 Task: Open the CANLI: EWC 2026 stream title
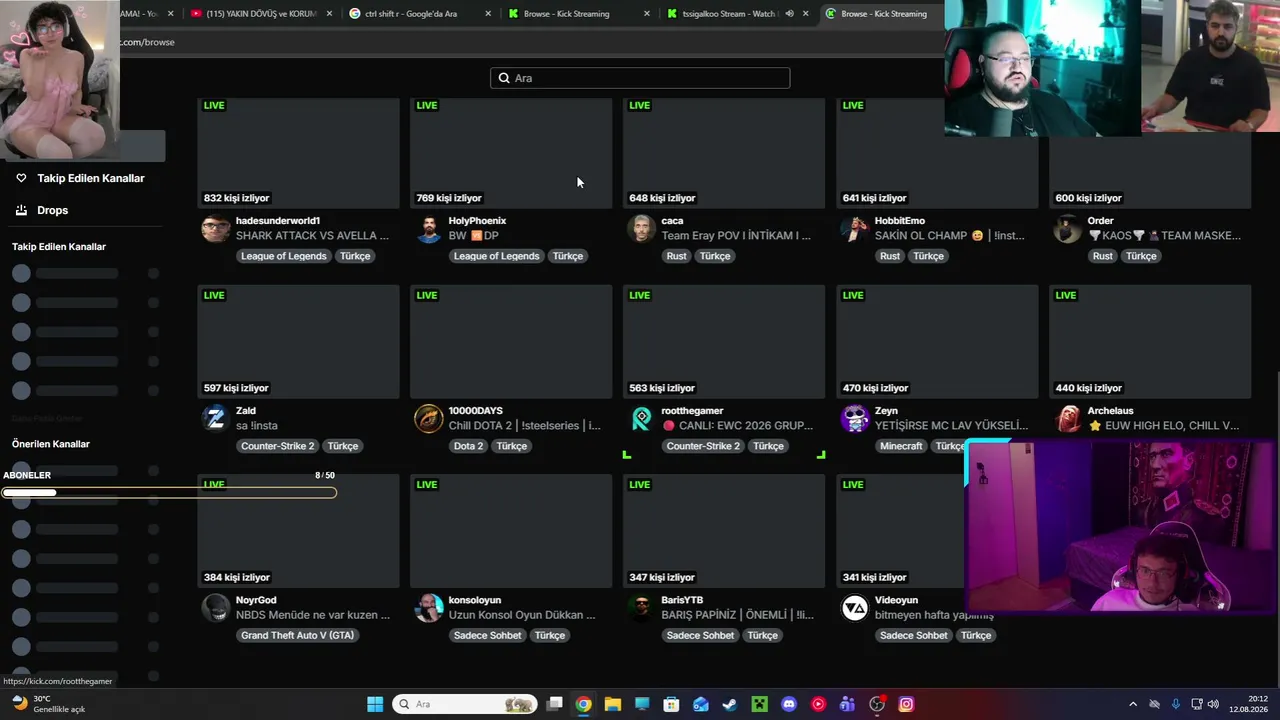738,426
